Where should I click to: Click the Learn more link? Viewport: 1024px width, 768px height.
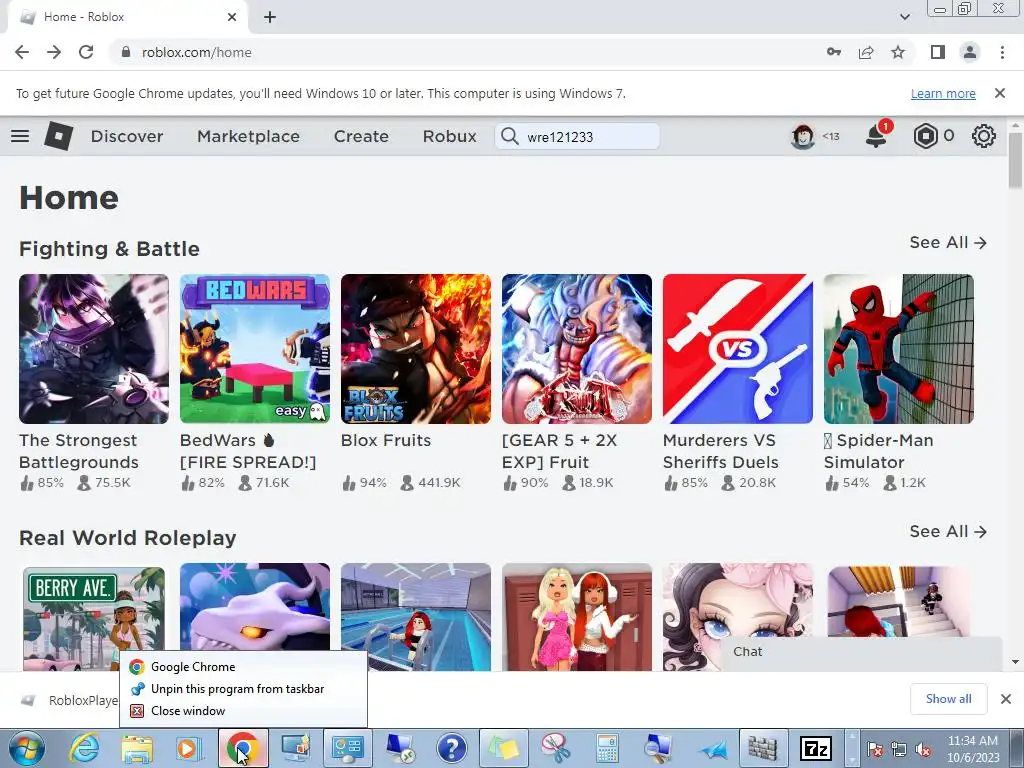[943, 93]
